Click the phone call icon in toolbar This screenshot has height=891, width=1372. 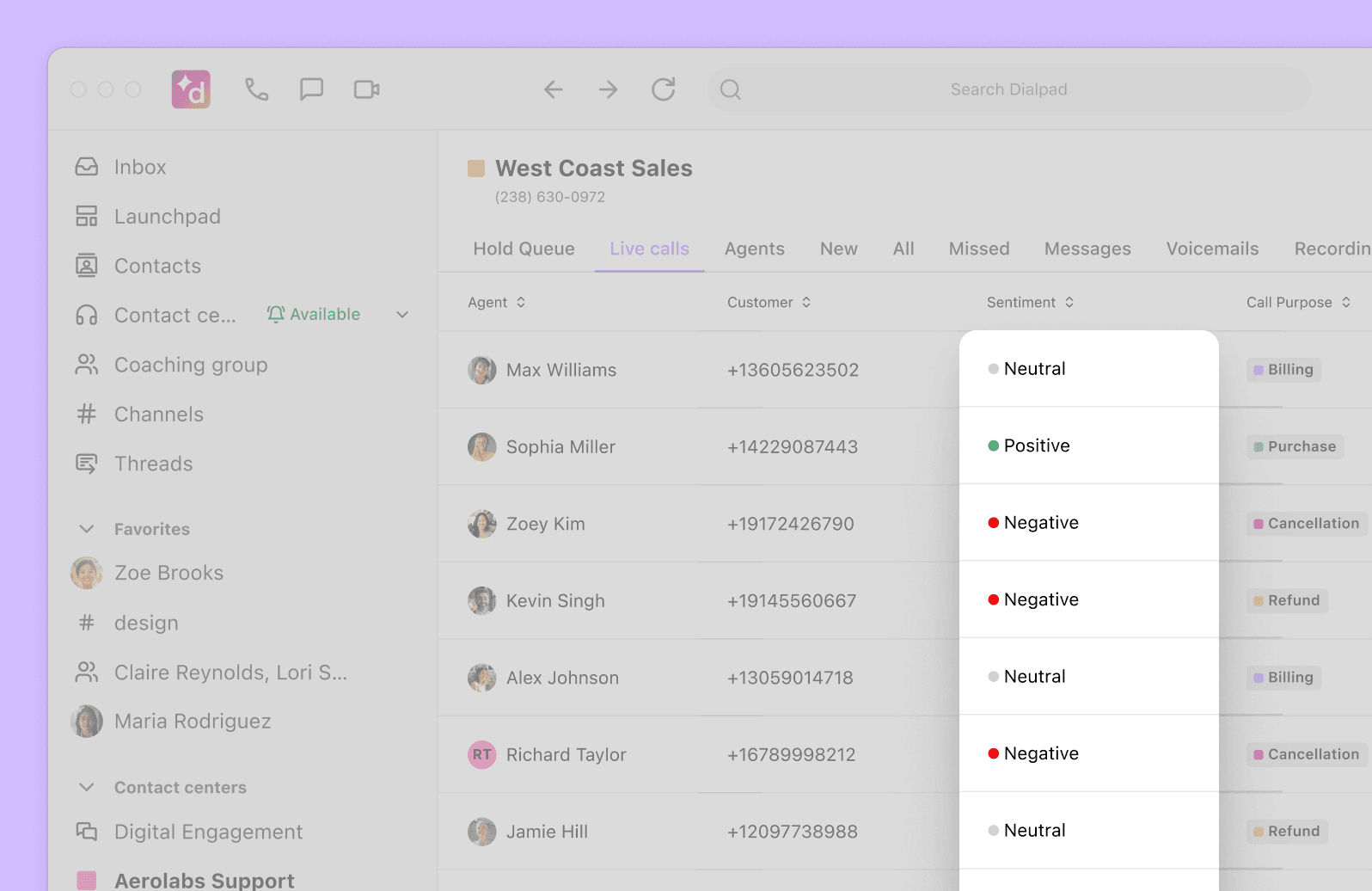point(256,89)
